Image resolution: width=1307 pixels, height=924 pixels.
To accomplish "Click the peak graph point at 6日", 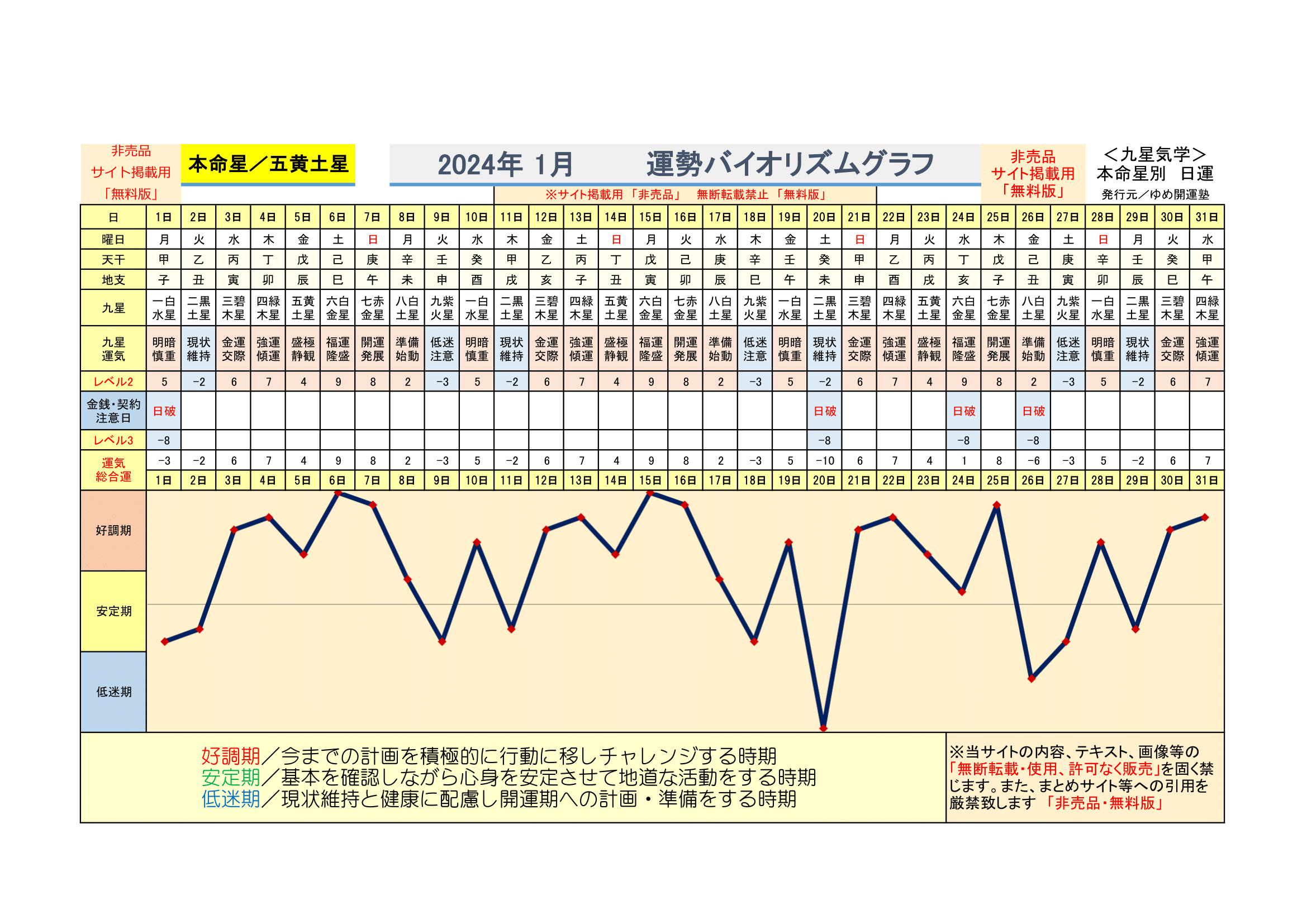I will click(338, 493).
